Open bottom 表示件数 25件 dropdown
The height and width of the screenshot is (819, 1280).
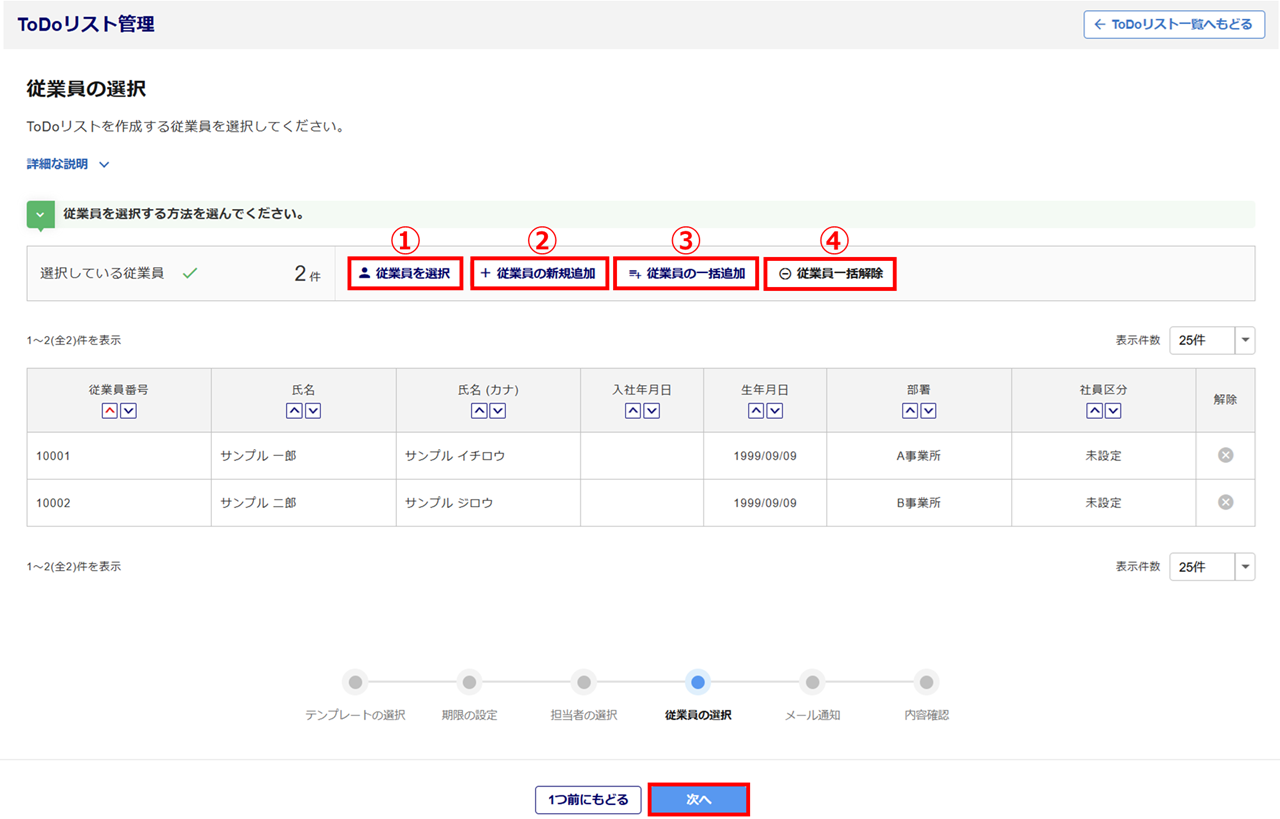point(1211,567)
